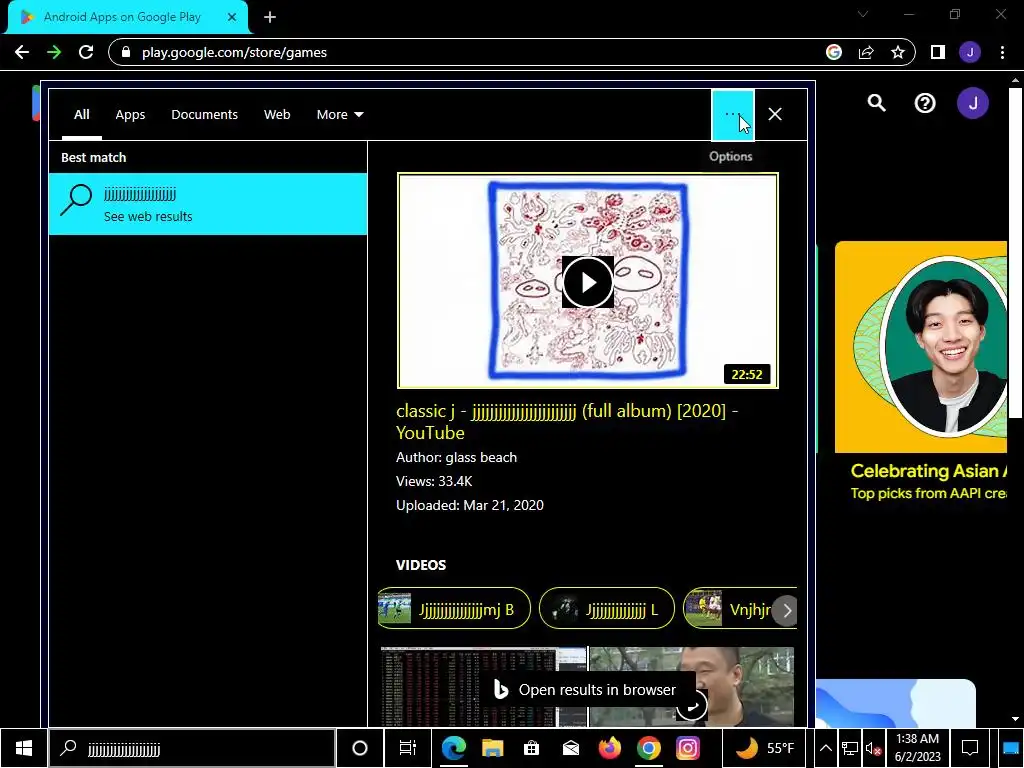Image resolution: width=1024 pixels, height=768 pixels.
Task: Go back in Chrome
Action: pyautogui.click(x=22, y=52)
